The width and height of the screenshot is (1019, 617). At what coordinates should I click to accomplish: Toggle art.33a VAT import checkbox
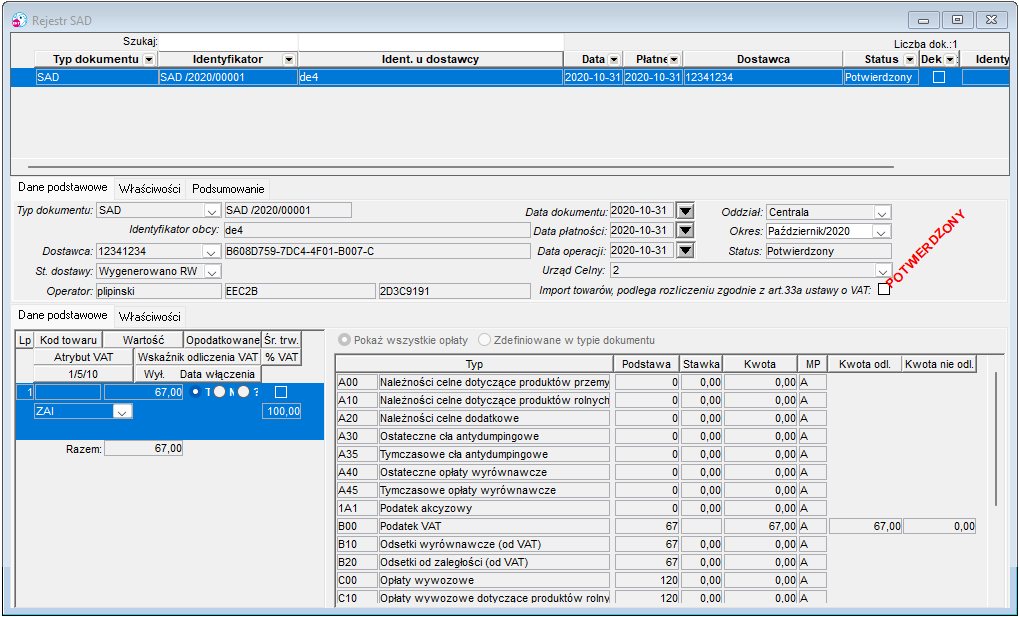coord(884,290)
